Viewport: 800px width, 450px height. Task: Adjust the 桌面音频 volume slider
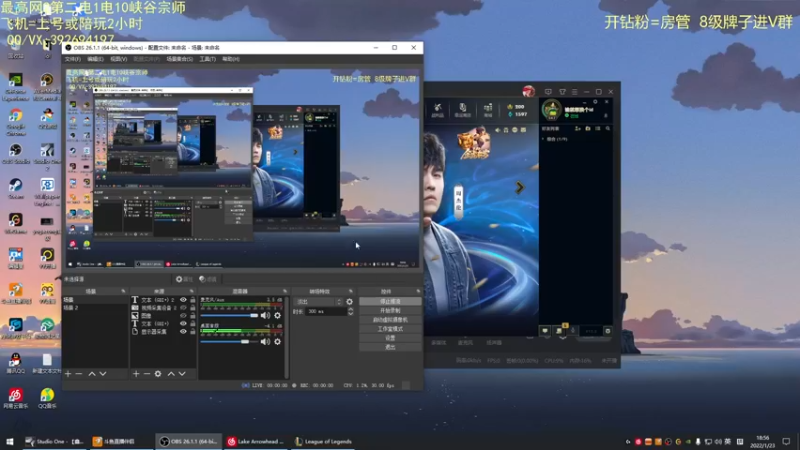pyautogui.click(x=230, y=341)
